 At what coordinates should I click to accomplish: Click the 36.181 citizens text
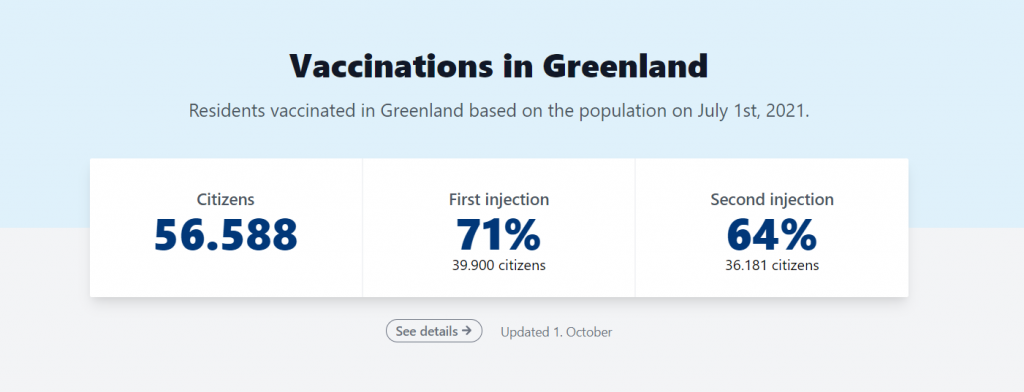772,265
